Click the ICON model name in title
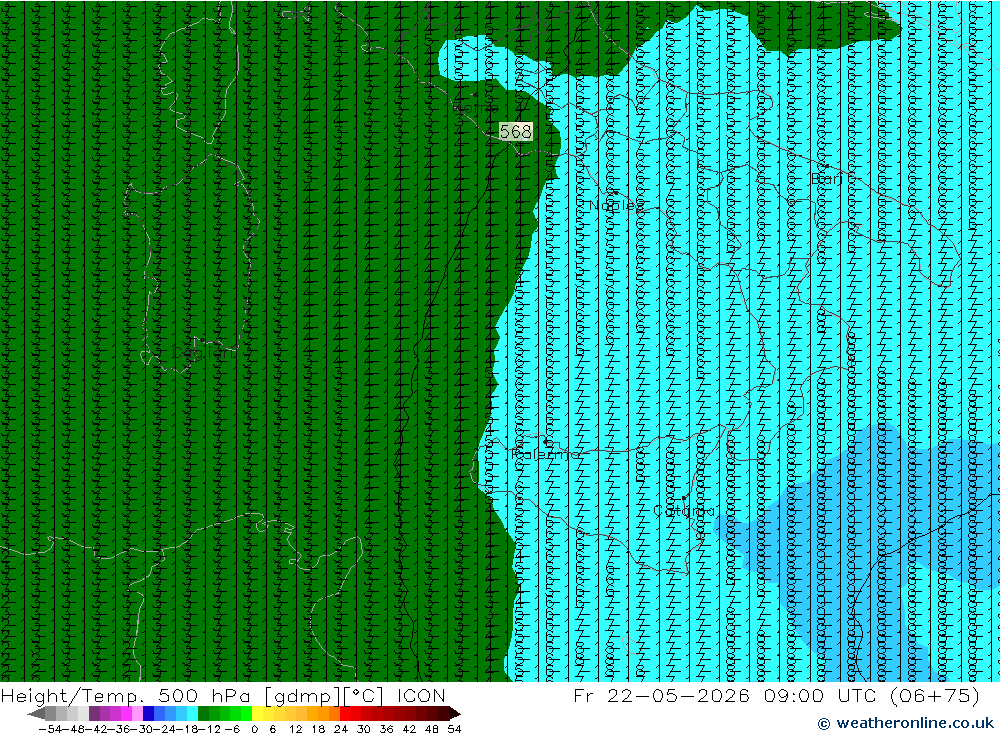Screen dimensions: 1000x733 421,695
